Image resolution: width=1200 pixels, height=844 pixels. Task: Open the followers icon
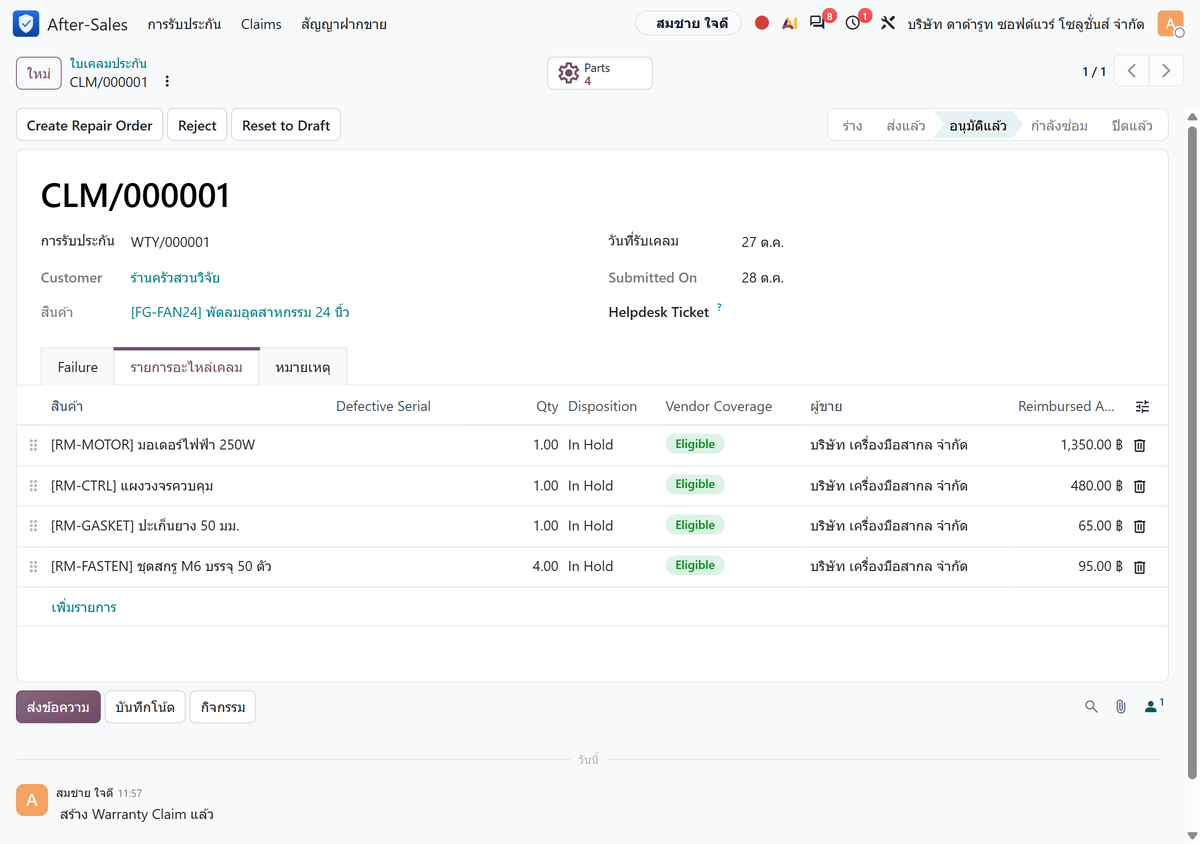click(1153, 706)
